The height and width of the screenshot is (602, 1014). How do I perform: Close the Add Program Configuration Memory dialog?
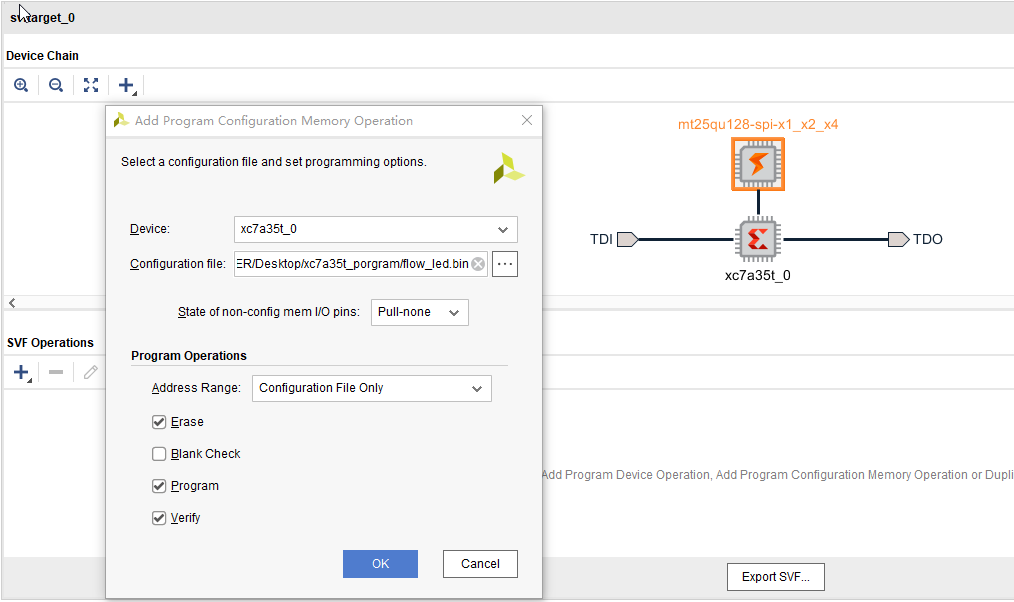pyautogui.click(x=527, y=120)
